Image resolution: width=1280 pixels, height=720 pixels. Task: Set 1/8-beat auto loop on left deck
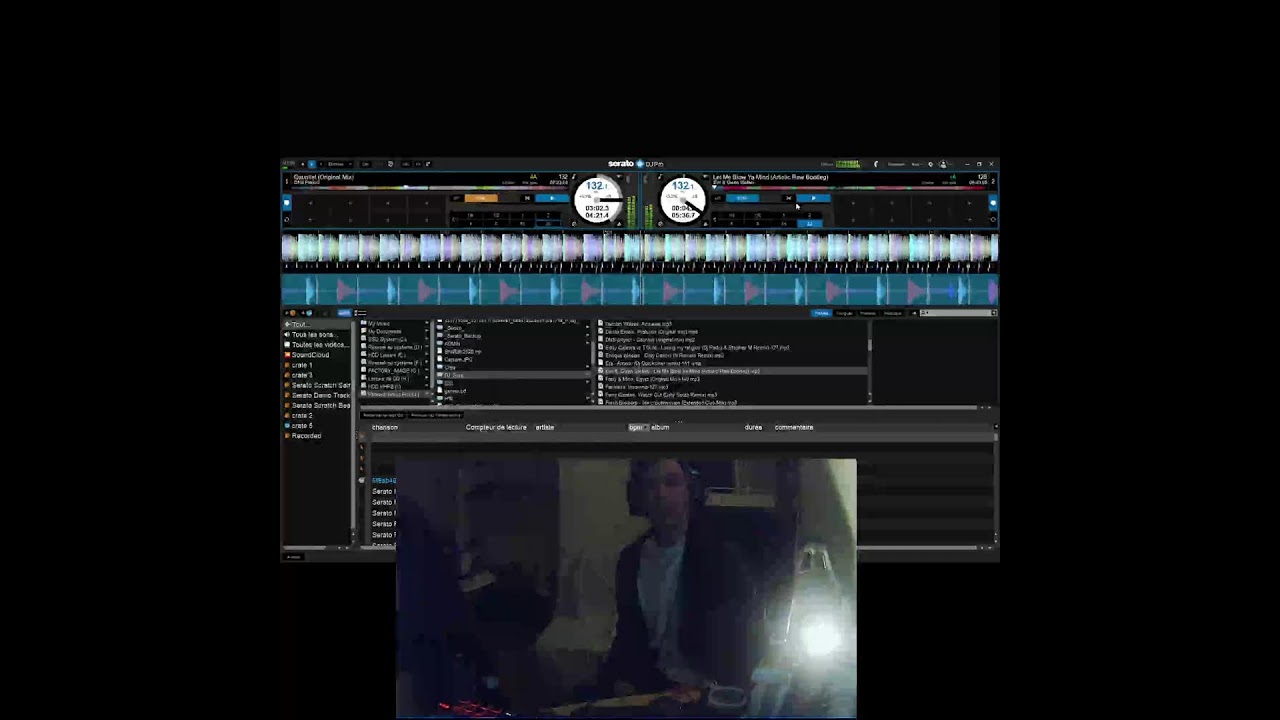(x=470, y=215)
